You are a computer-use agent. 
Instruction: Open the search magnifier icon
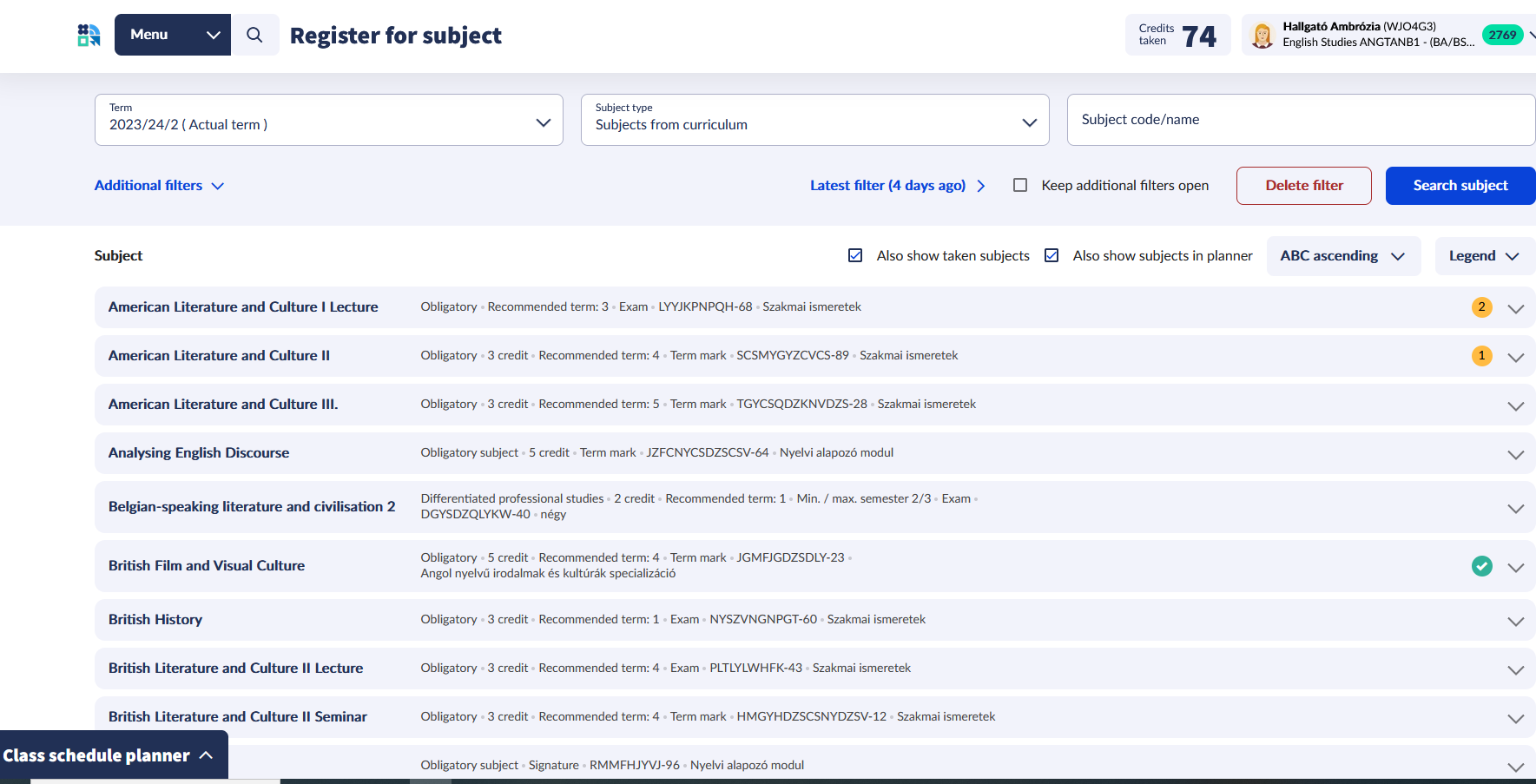coord(254,35)
